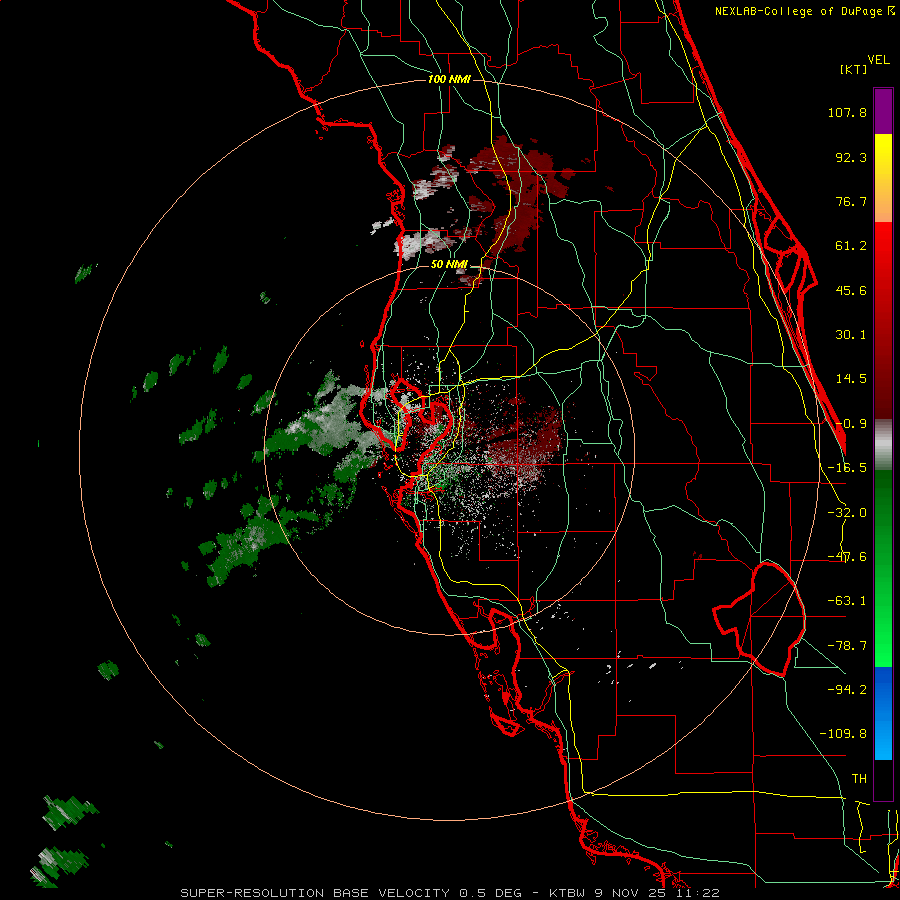The width and height of the screenshot is (900, 900).
Task: Select the 45.6 legend value
Action: [851, 290]
